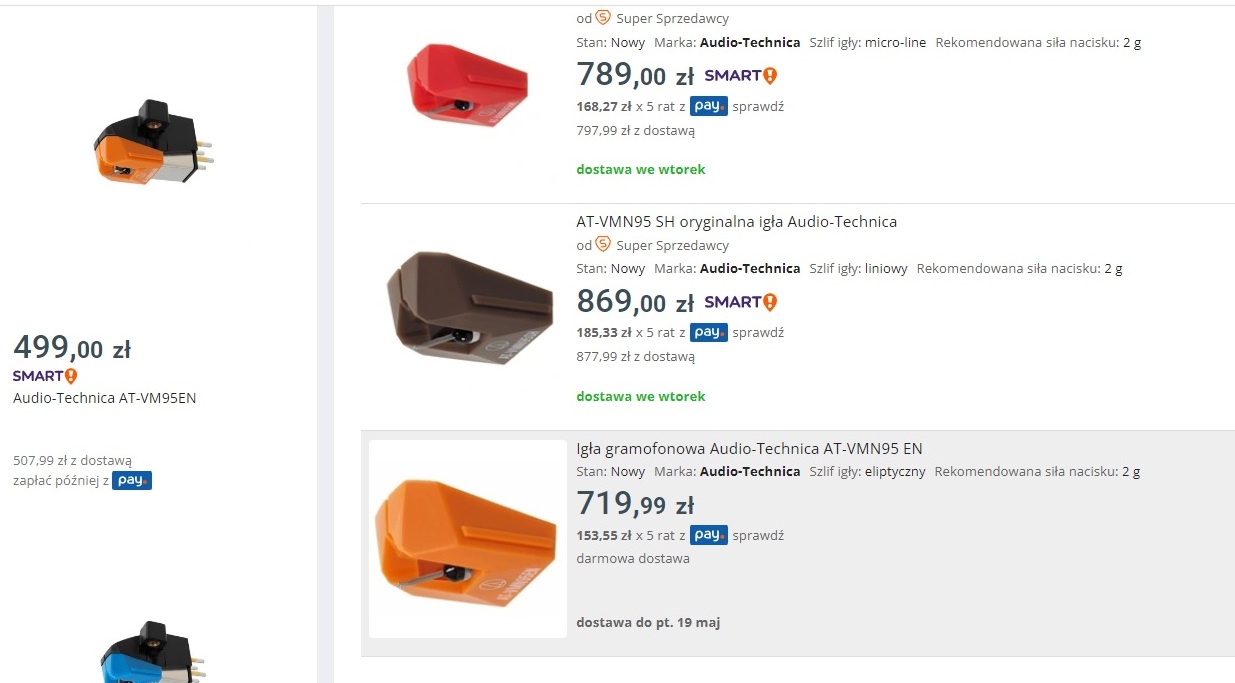
Task: Open 'sprawdź' link in the 789,00 zł offer
Action: point(758,107)
